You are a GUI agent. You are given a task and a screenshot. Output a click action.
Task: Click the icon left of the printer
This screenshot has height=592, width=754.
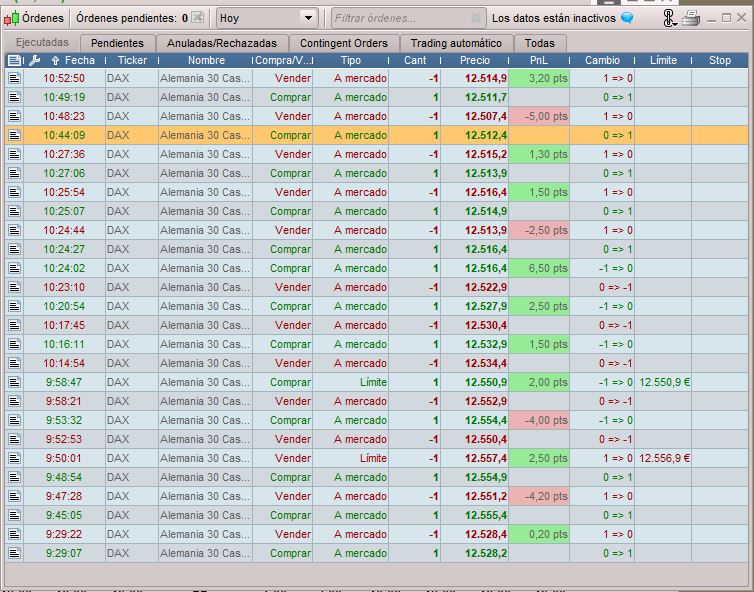[671, 18]
